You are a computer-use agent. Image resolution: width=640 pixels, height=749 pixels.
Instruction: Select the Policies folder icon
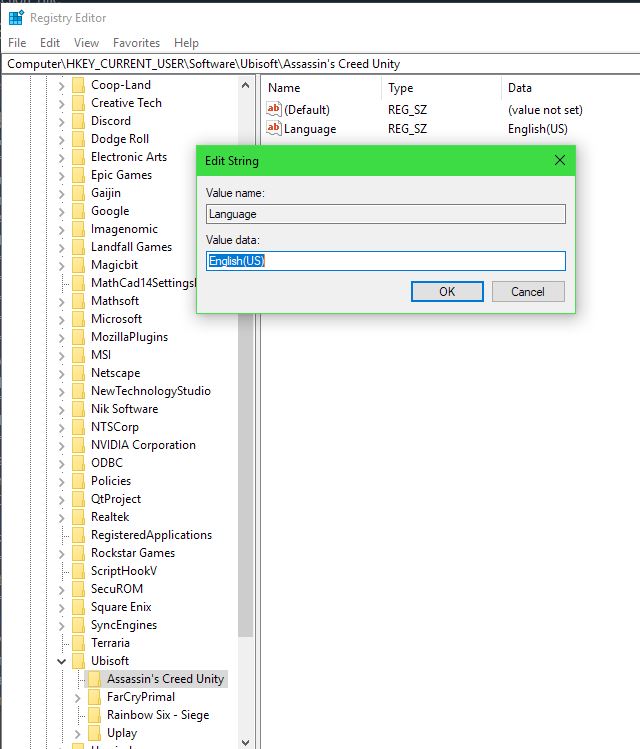(78, 481)
